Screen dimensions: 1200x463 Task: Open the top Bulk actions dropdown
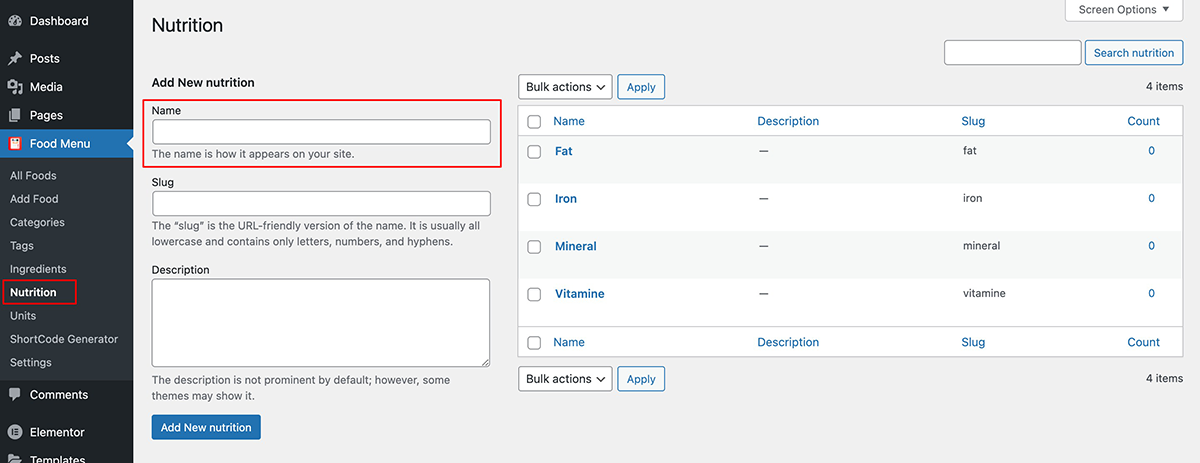(565, 87)
